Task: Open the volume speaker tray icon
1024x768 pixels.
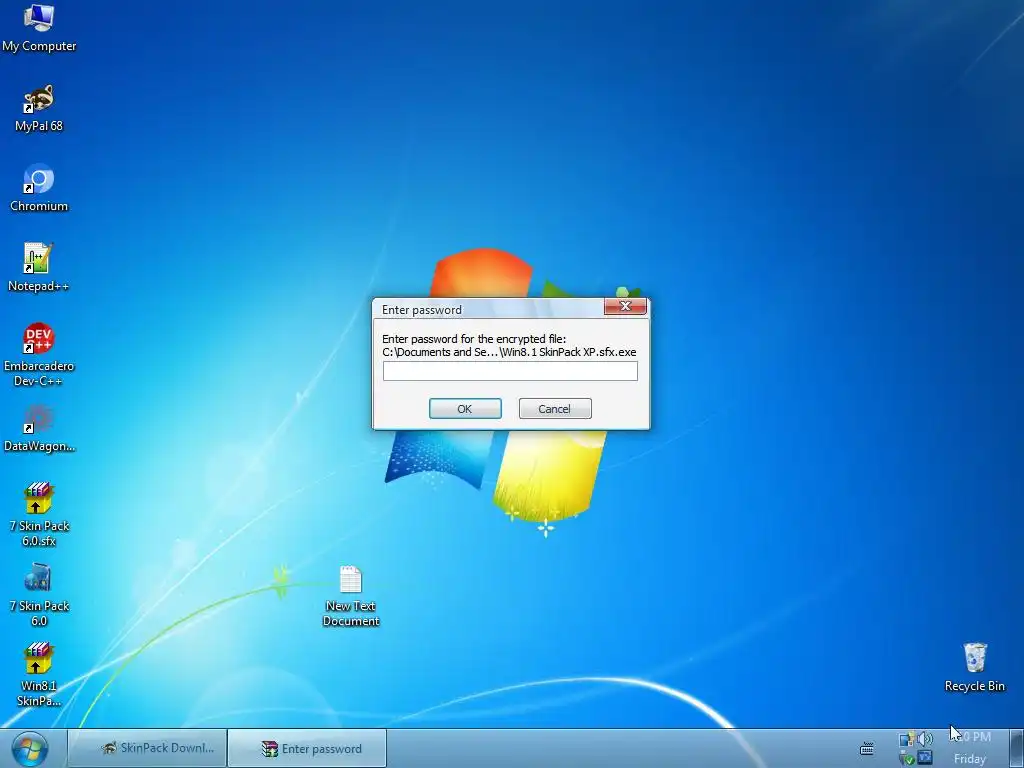Action: click(924, 739)
